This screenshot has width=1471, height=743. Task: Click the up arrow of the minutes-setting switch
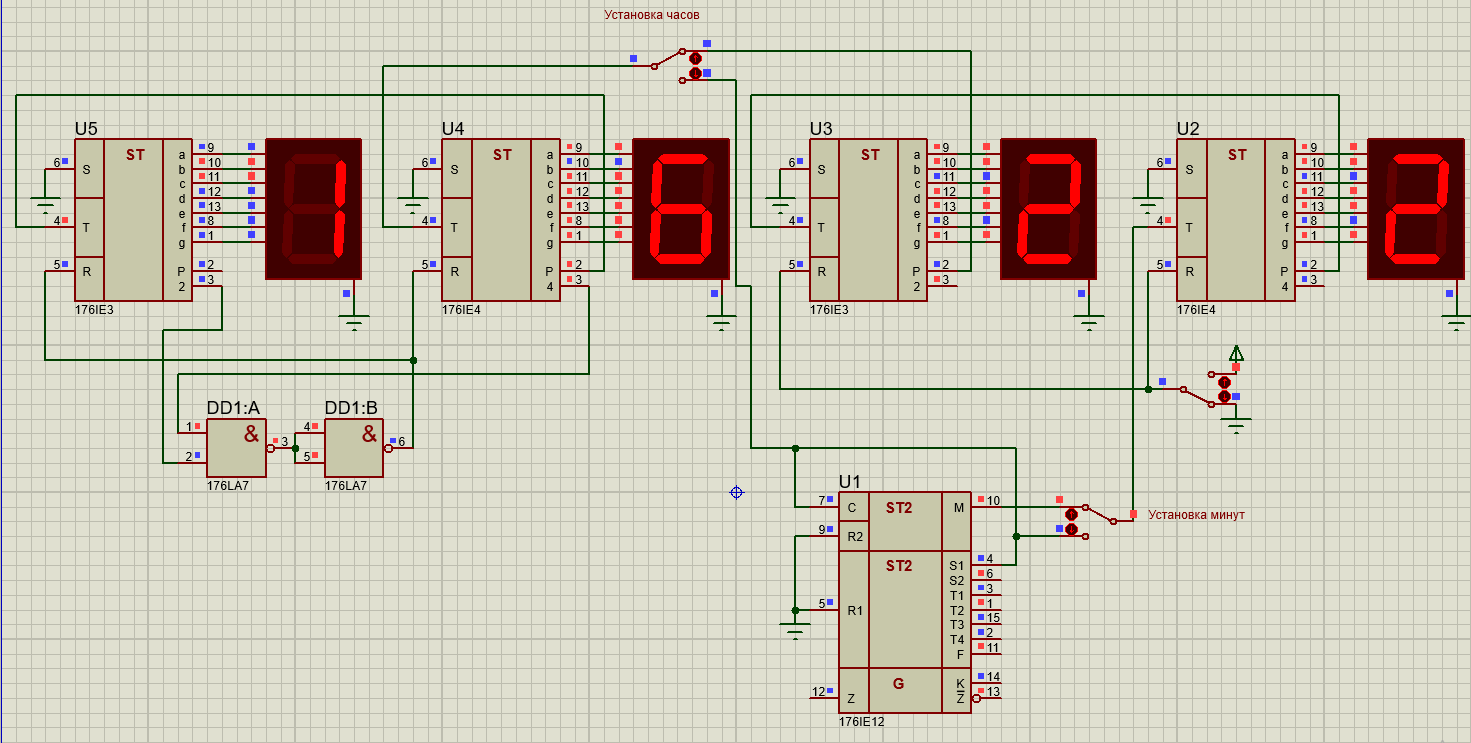[x=1070, y=514]
